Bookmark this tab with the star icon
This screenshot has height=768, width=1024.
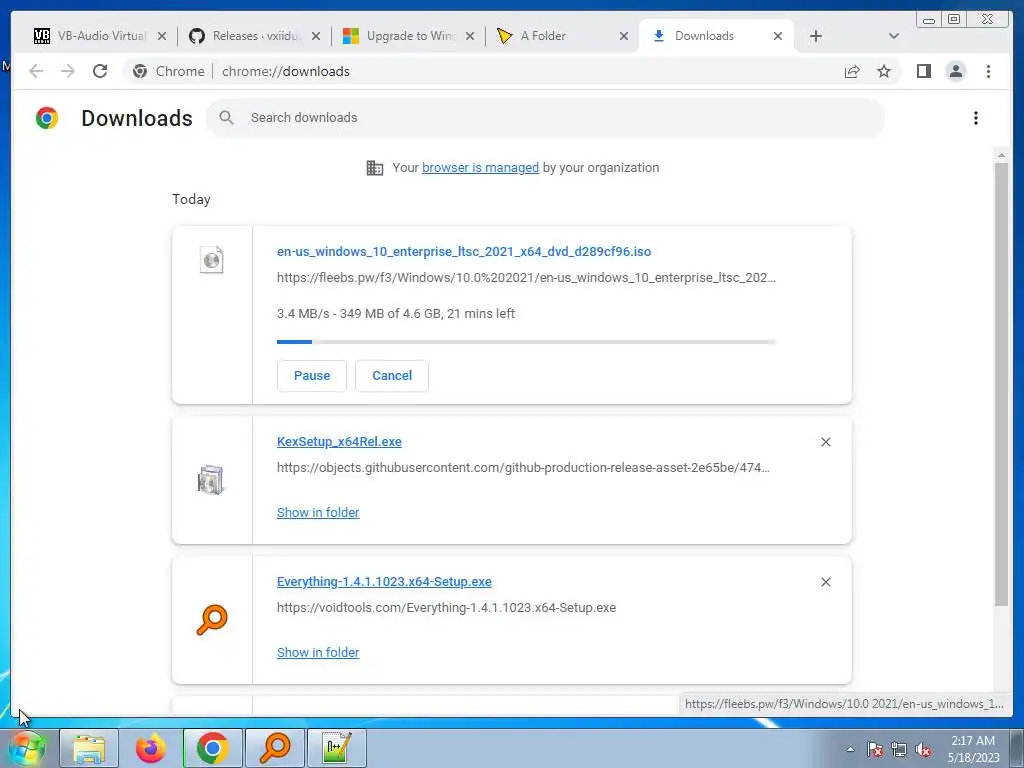tap(884, 71)
